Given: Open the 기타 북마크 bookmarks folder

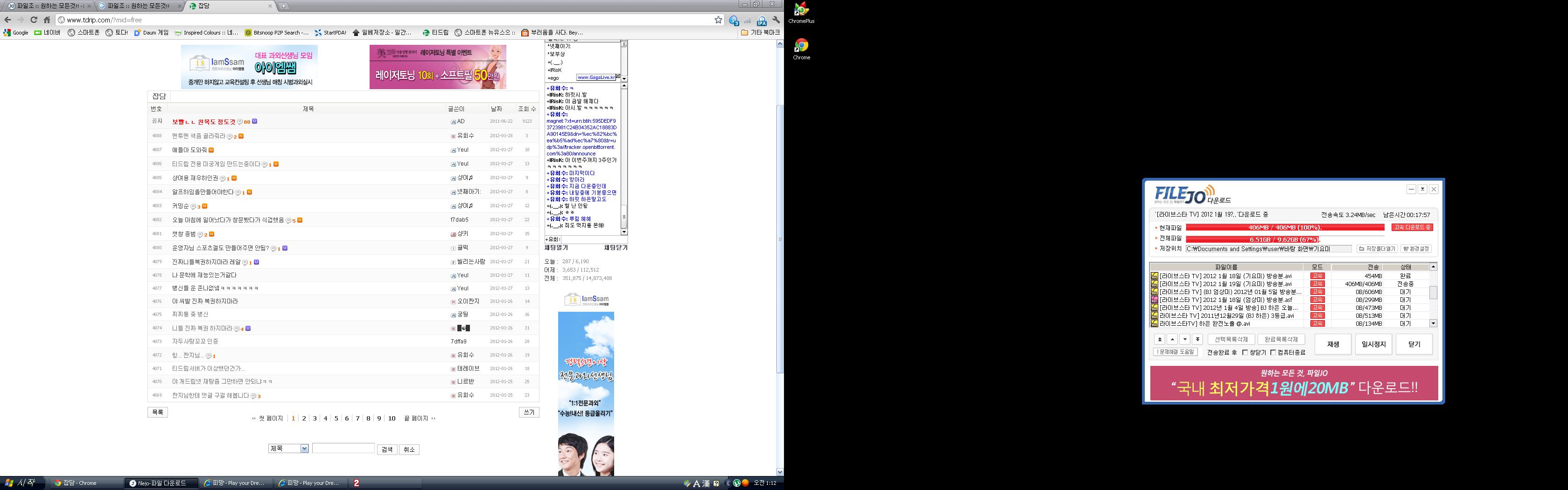Looking at the screenshot, I should coord(760,32).
